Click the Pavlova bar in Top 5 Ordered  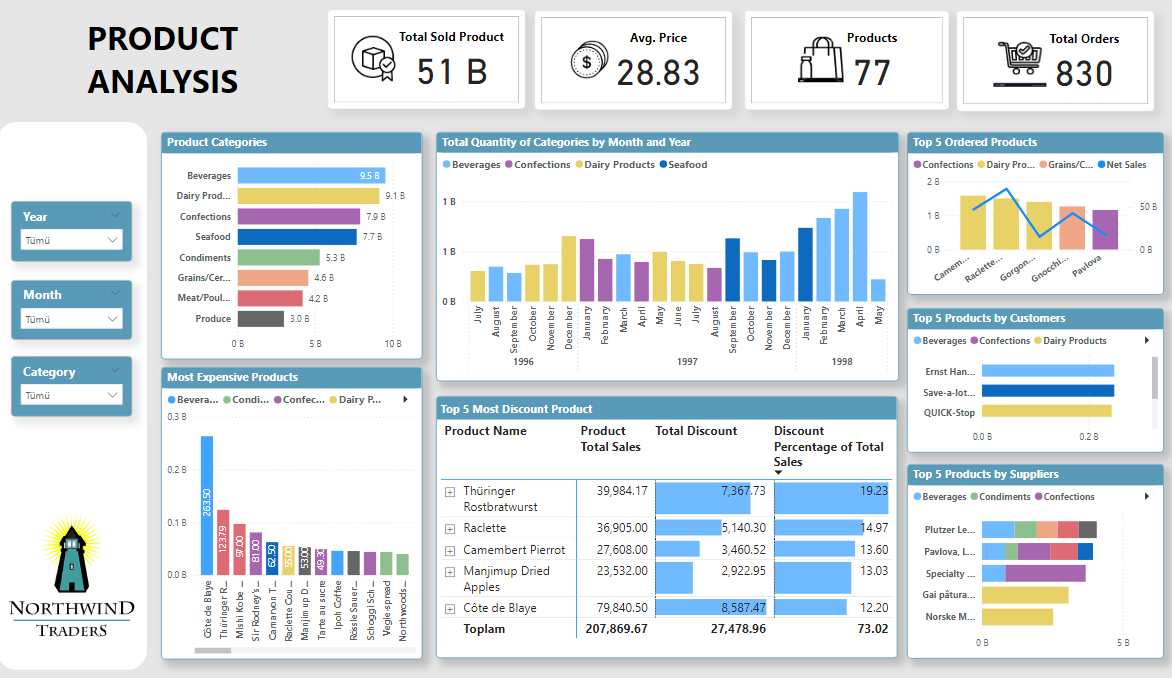pyautogui.click(x=1105, y=229)
